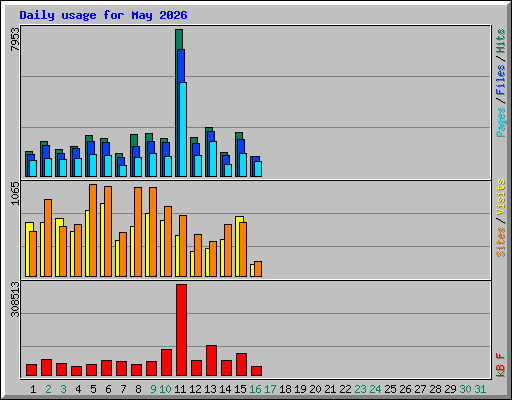Click the green day 3 label

point(63,389)
